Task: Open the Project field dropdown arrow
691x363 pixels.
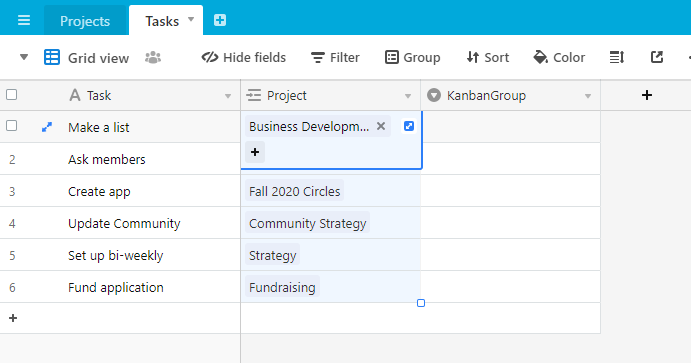Action: click(x=408, y=96)
